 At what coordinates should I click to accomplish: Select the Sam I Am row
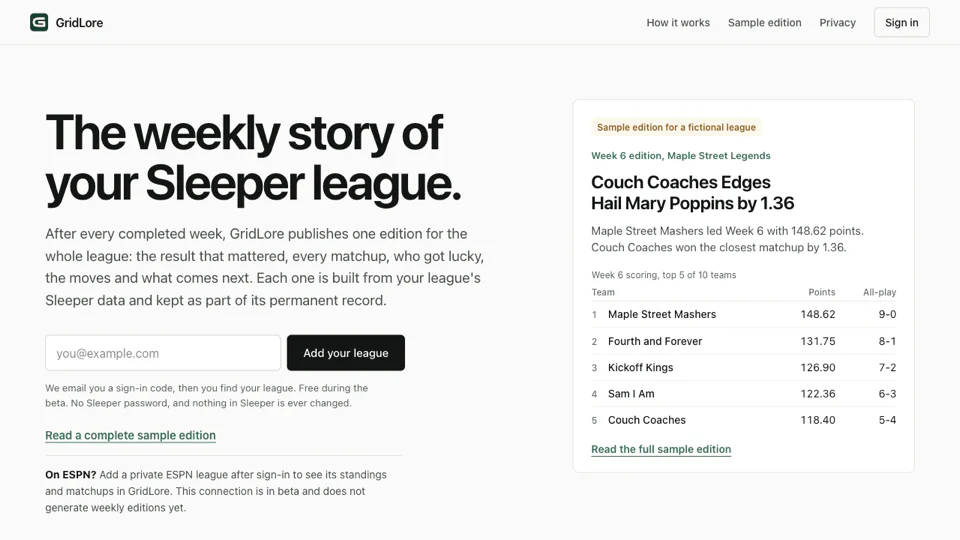pos(743,394)
